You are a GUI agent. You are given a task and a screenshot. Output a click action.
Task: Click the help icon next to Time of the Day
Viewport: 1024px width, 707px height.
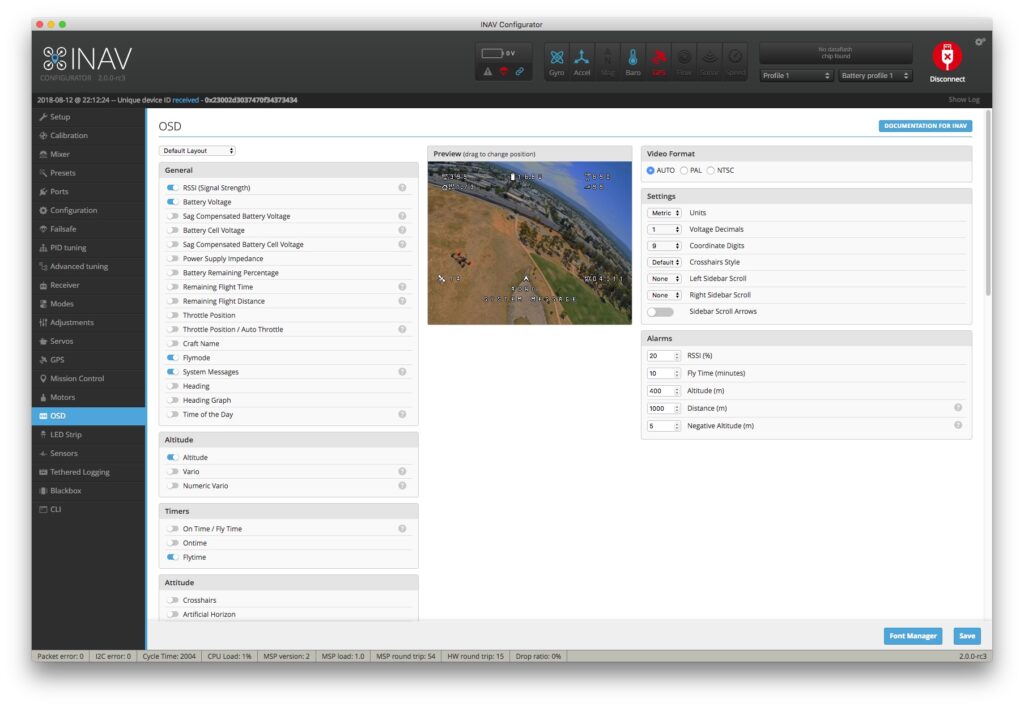[x=402, y=414]
